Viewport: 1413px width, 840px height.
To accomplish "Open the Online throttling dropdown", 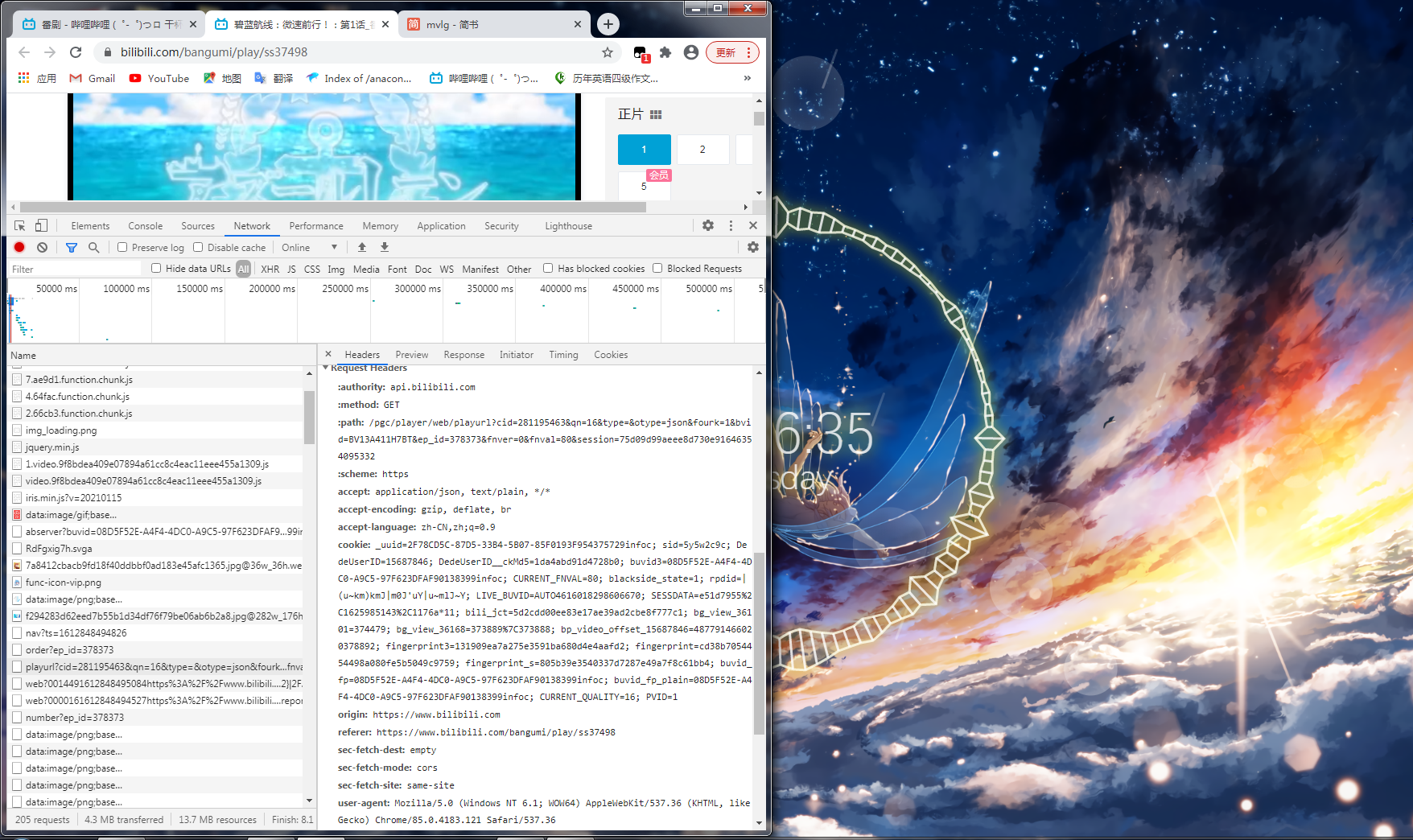I will tap(310, 248).
